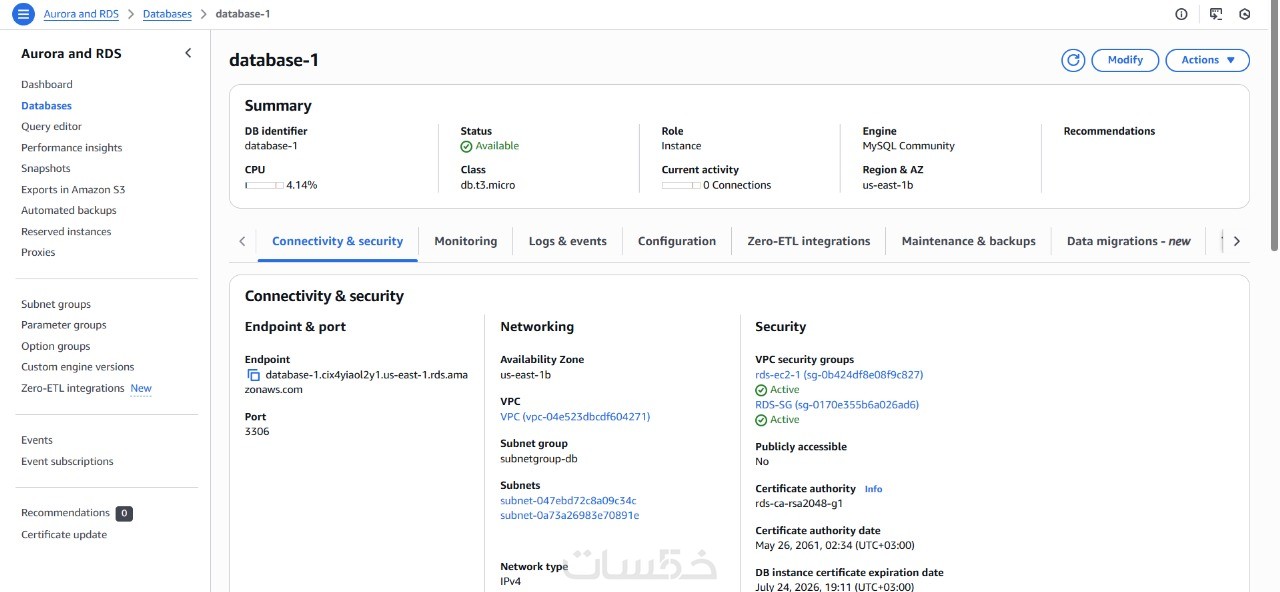
Task: Open the Logs & events tab
Action: pyautogui.click(x=567, y=241)
